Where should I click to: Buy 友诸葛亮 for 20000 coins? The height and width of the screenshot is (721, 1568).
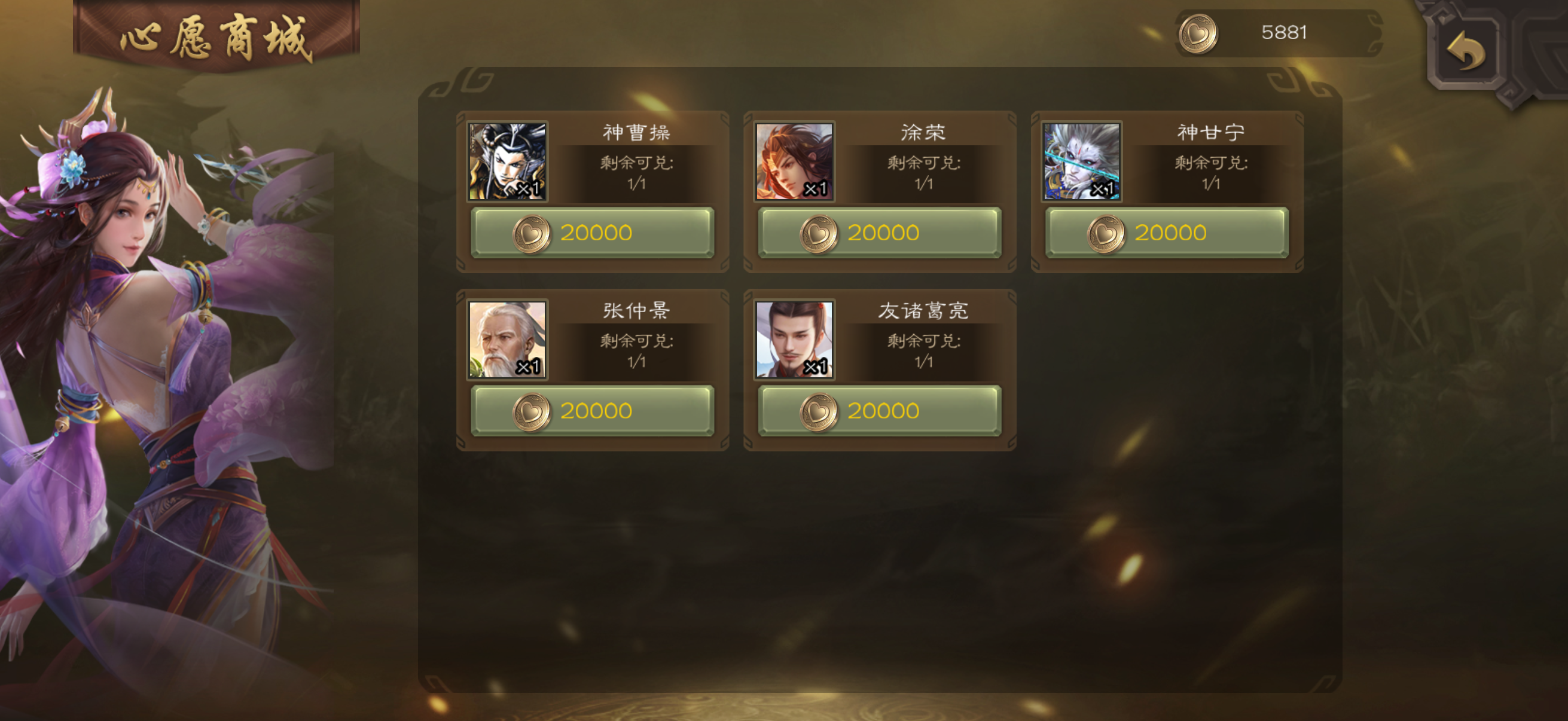point(880,411)
